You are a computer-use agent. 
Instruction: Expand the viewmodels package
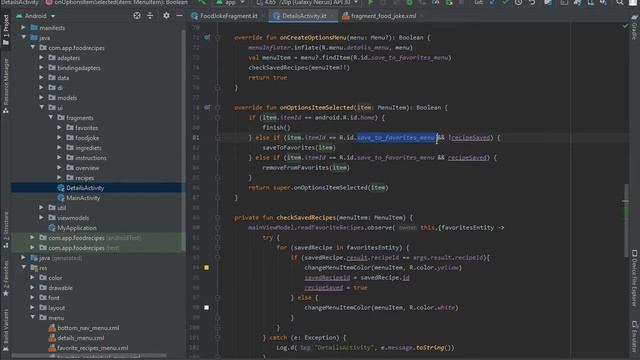click(41, 218)
